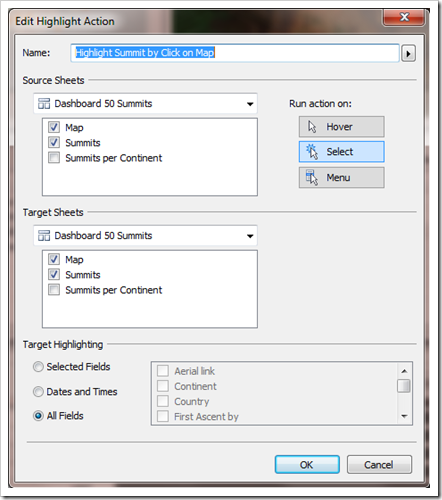Viewport: 442px width, 500px height.
Task: Choose the Selected Fields radio option
Action: (38, 367)
